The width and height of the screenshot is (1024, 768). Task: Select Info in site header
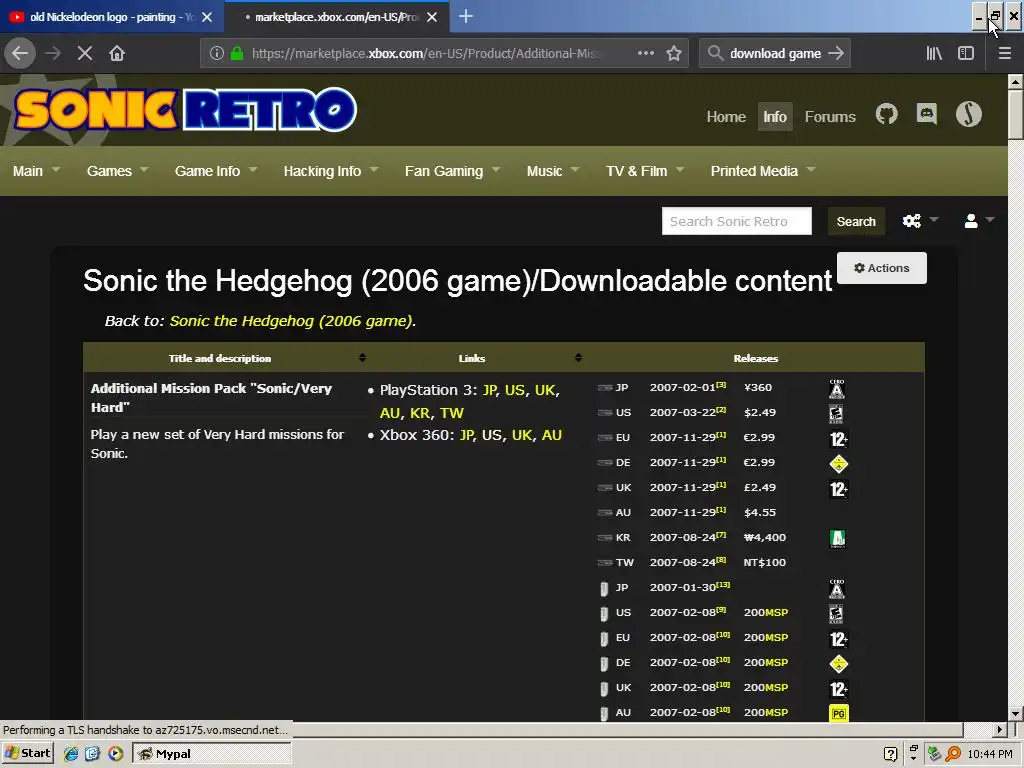775,116
